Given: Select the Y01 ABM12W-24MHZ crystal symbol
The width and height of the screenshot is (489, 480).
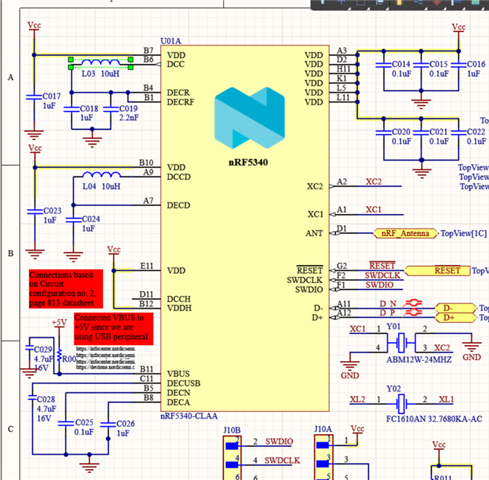Looking at the screenshot, I should pyautogui.click(x=402, y=342).
